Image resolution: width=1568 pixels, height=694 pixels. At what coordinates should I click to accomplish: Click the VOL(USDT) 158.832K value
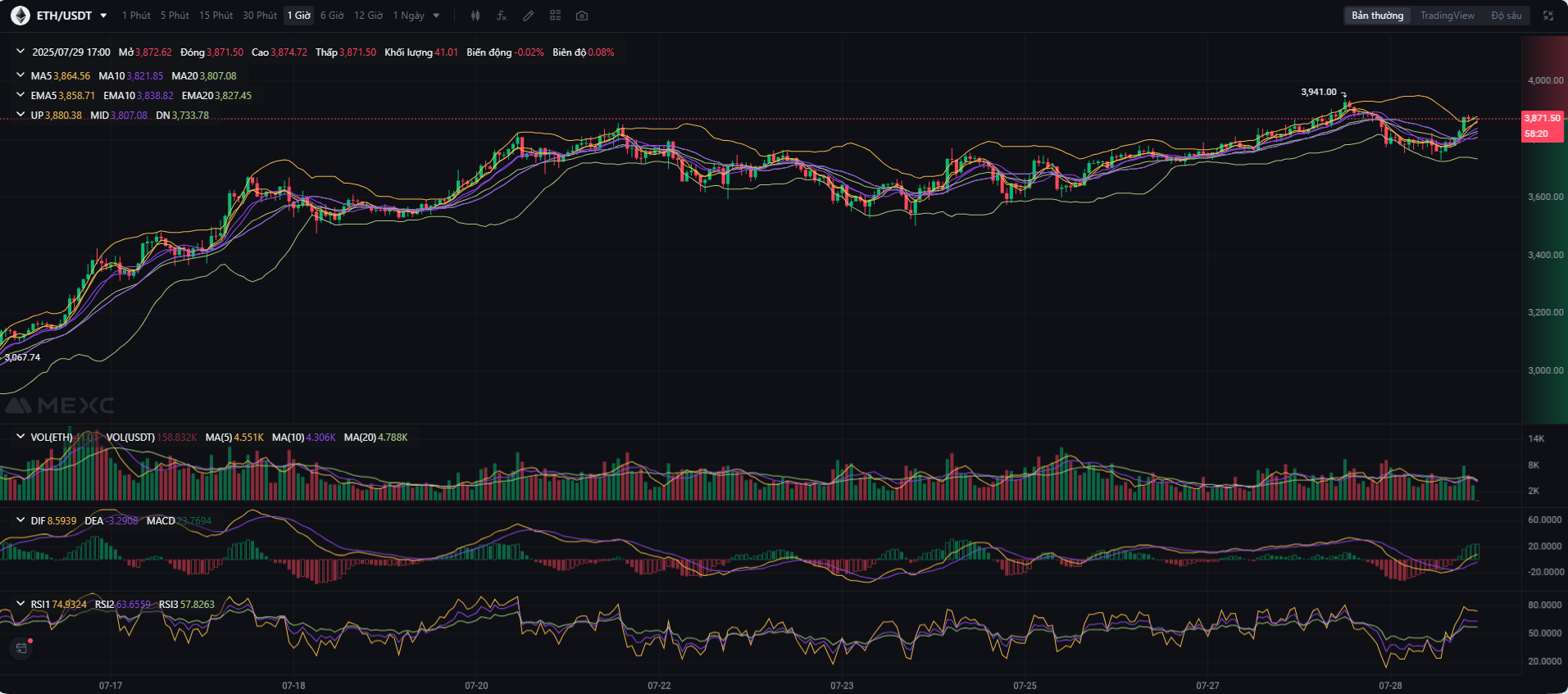coord(152,438)
